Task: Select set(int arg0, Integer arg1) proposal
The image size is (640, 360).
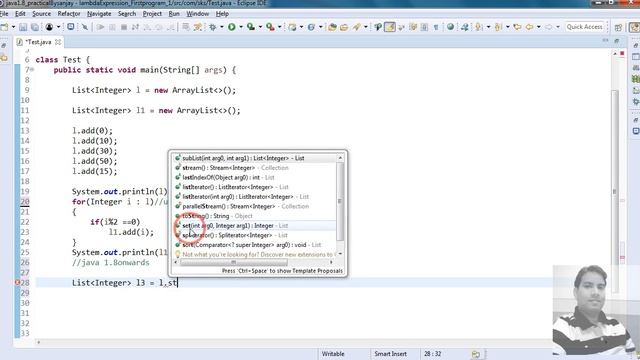Action: 255,225
